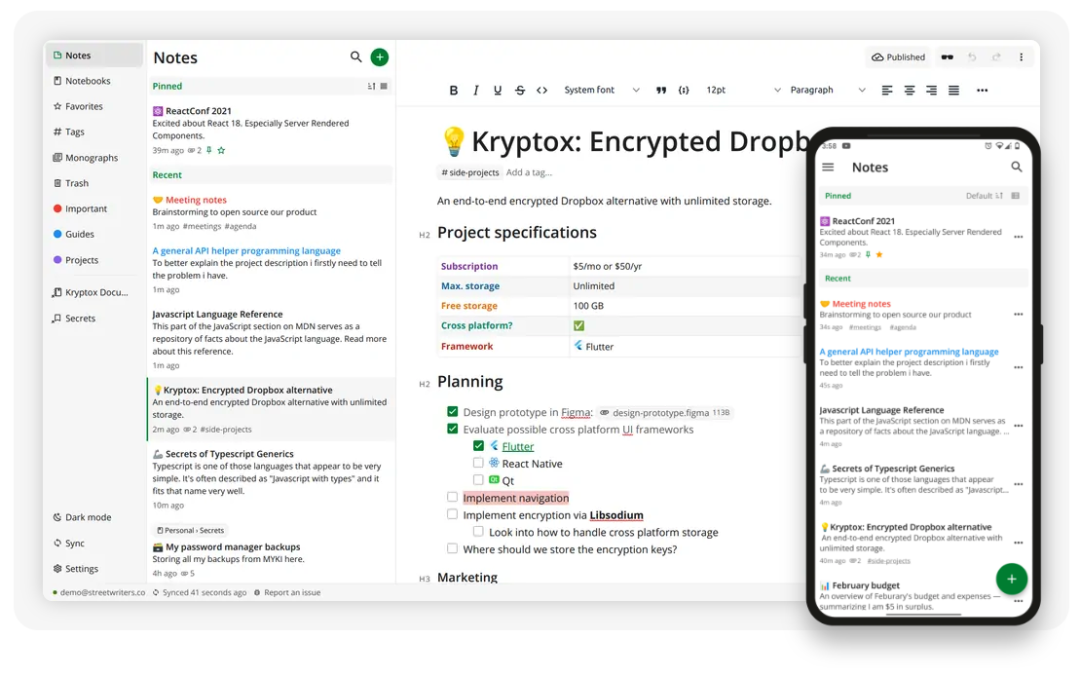Open more formatting tools ellipsis in toolbar
The width and height of the screenshot is (1080, 677).
point(982,90)
